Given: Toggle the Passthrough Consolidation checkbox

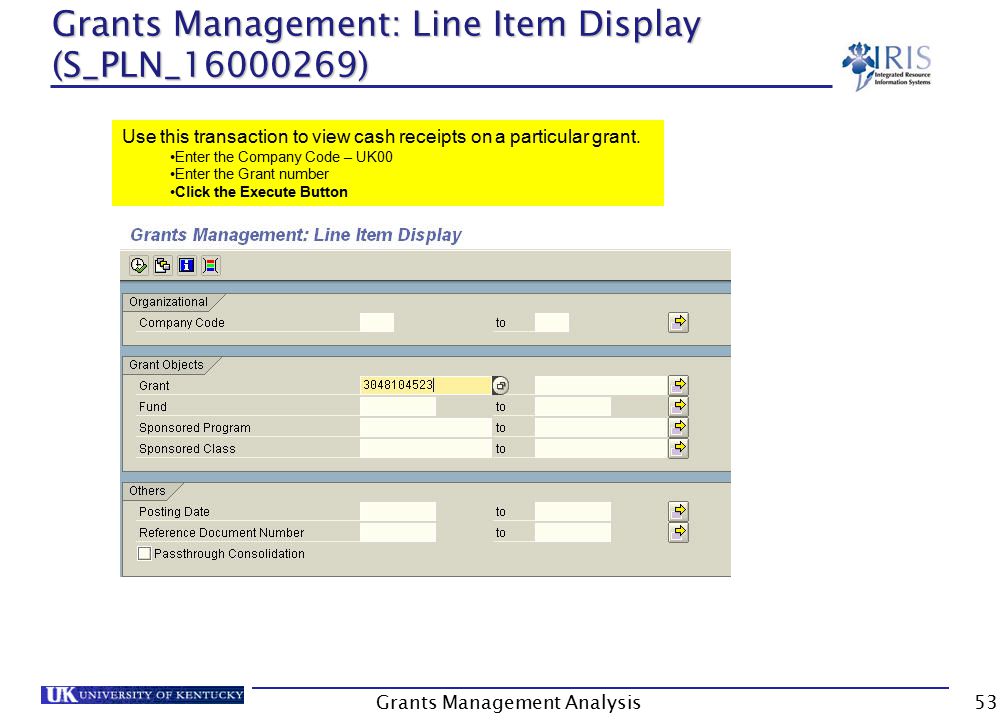Looking at the screenshot, I should [x=145, y=554].
